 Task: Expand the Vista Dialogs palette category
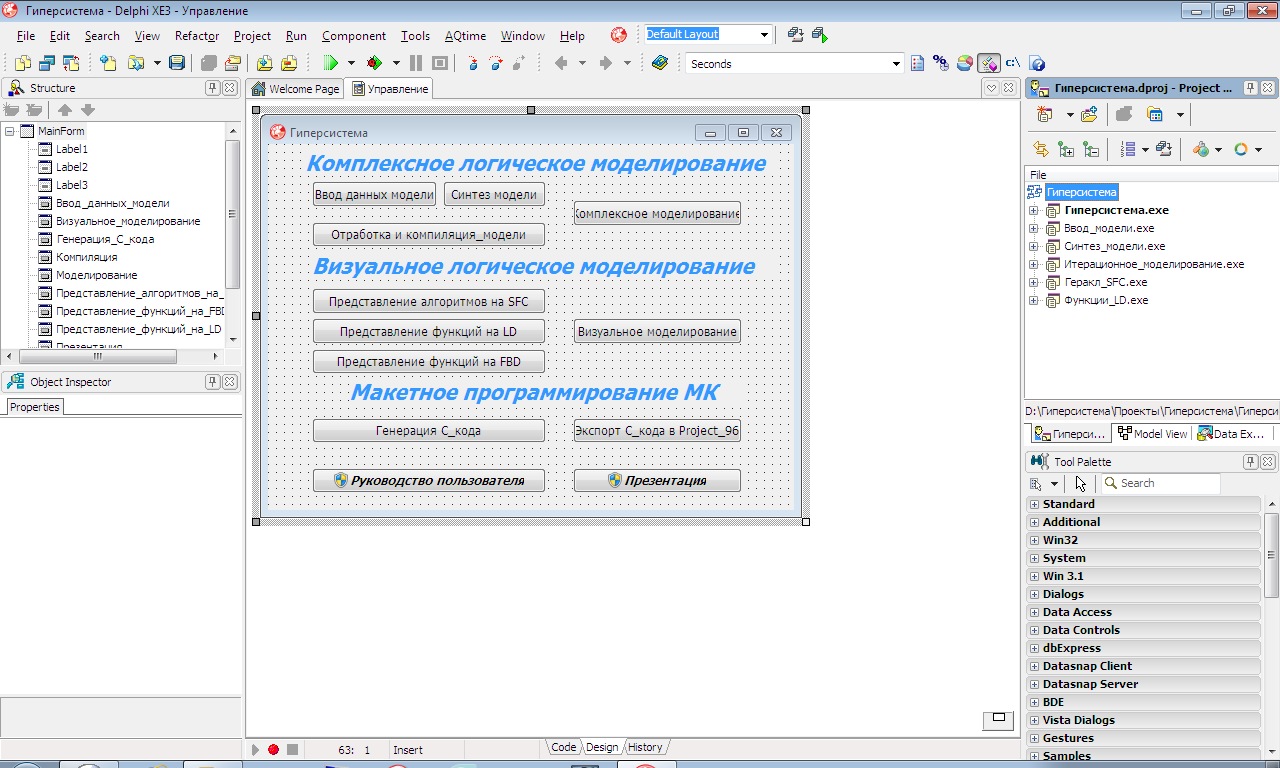tap(1034, 720)
